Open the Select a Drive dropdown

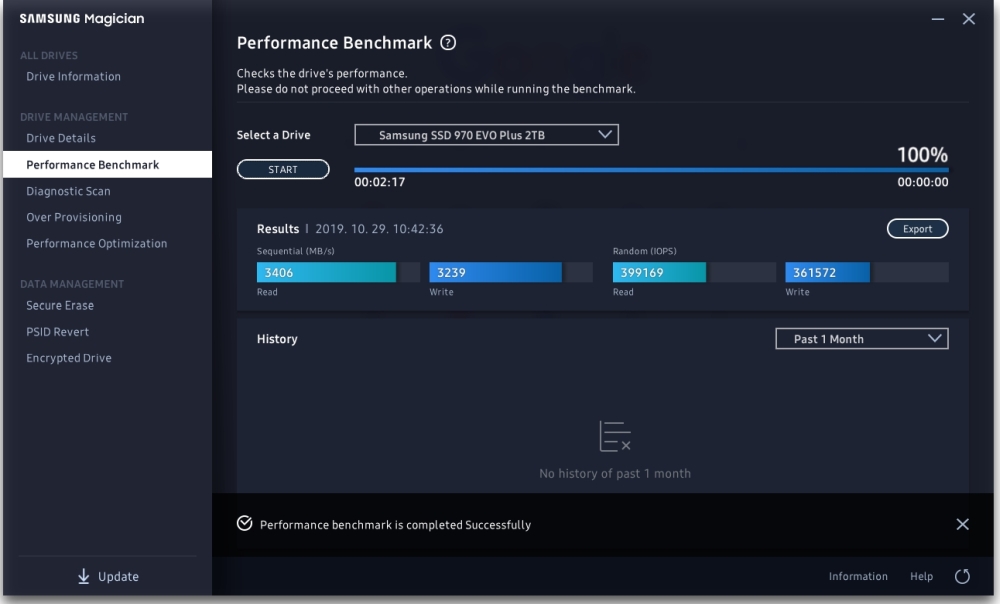487,135
